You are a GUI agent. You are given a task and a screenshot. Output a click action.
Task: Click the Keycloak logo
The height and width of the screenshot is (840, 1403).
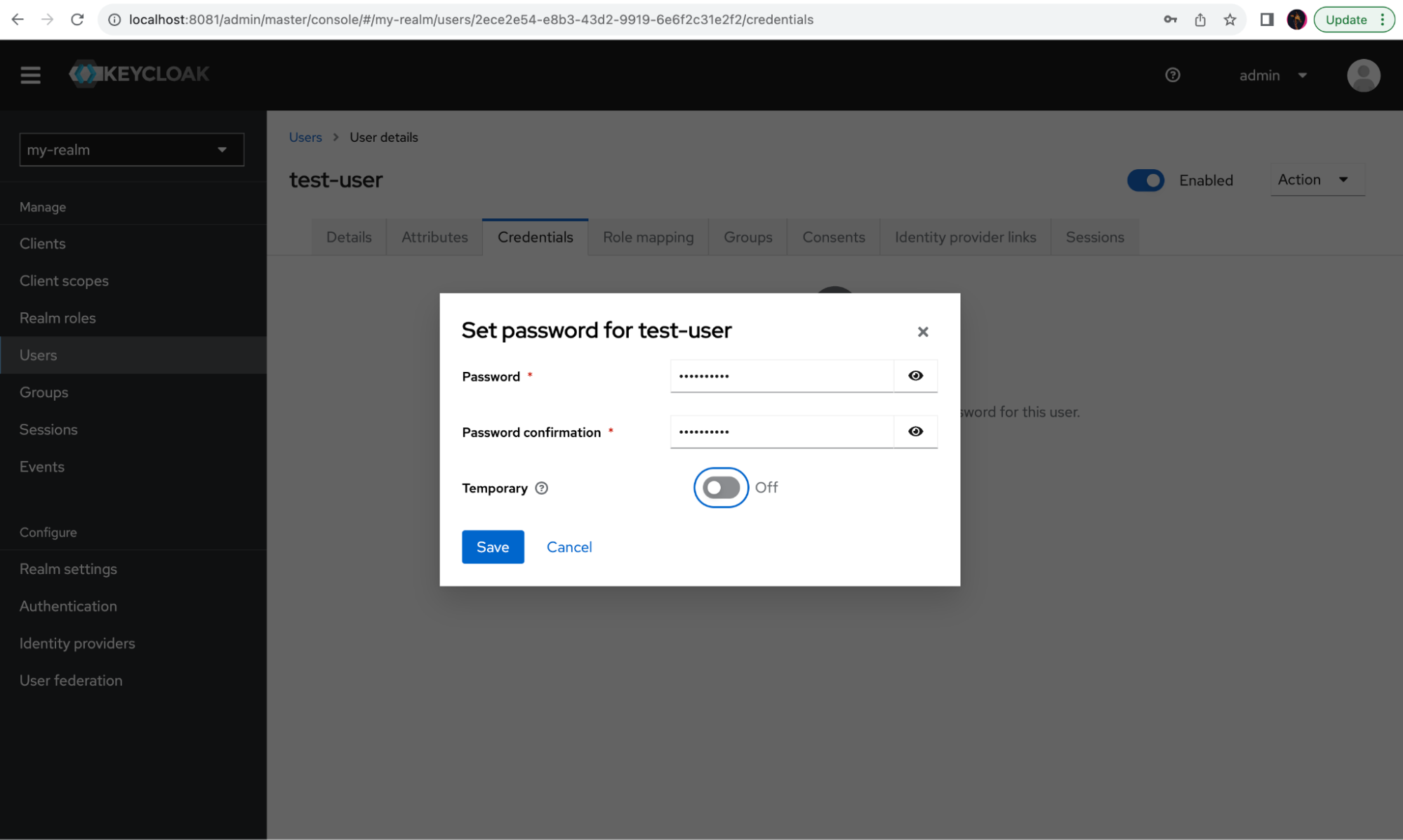pos(140,74)
